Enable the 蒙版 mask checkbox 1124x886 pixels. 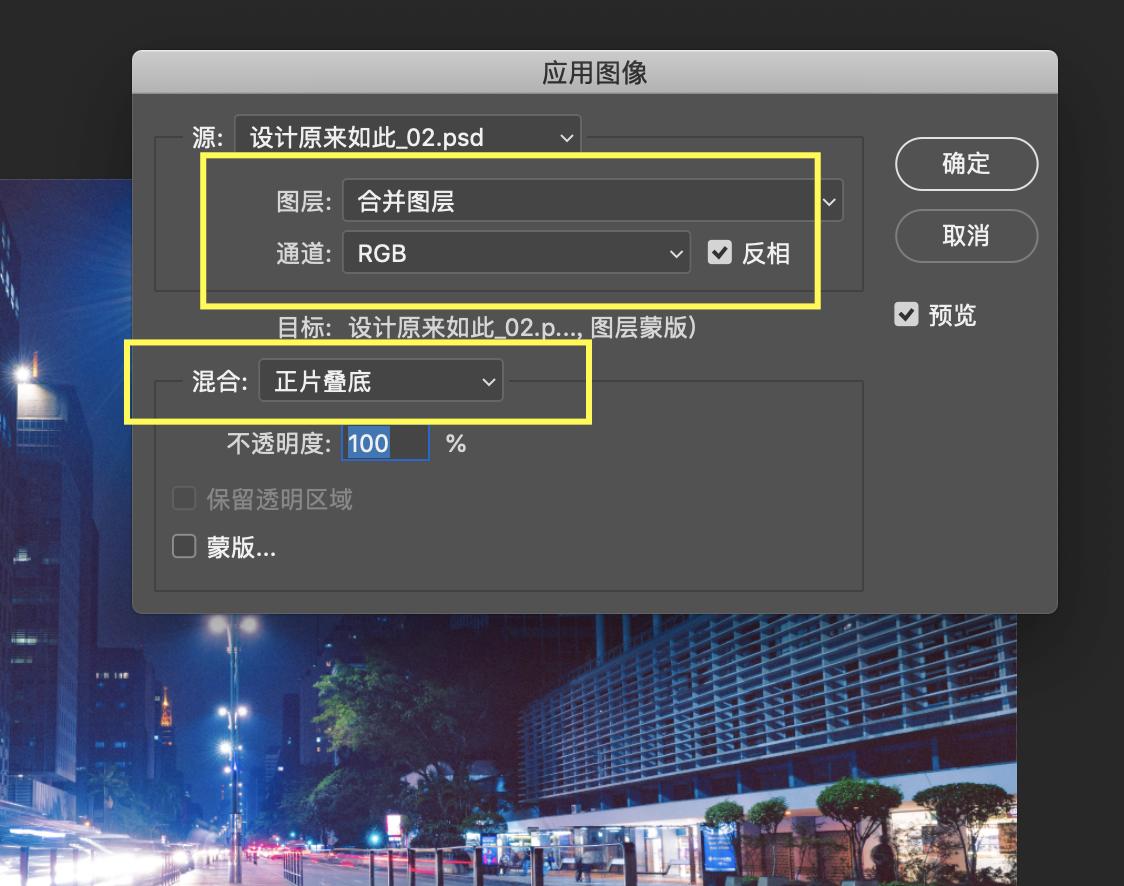tap(184, 547)
